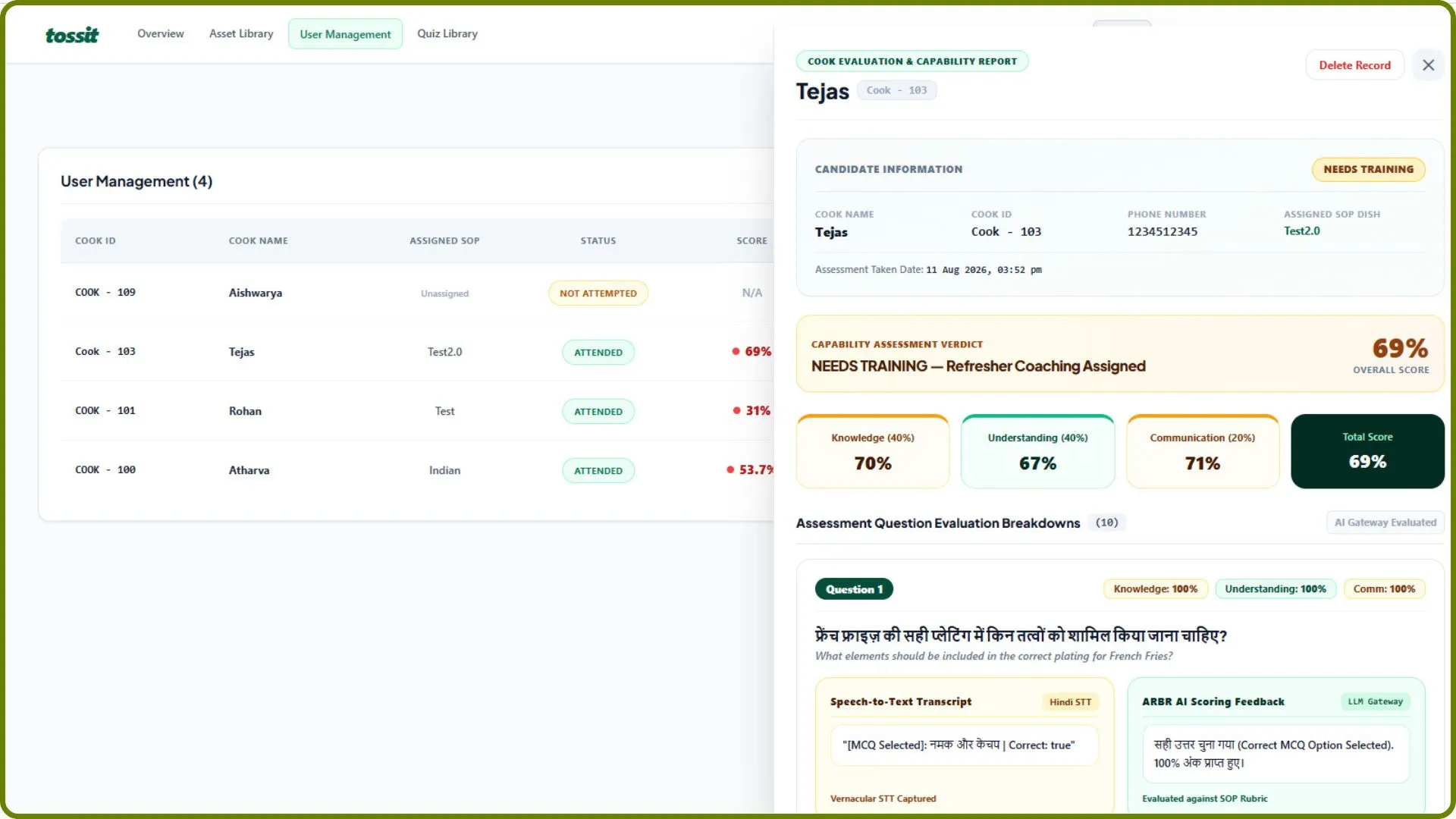1456x819 pixels.
Task: Click the tossit logo
Action: click(x=72, y=35)
